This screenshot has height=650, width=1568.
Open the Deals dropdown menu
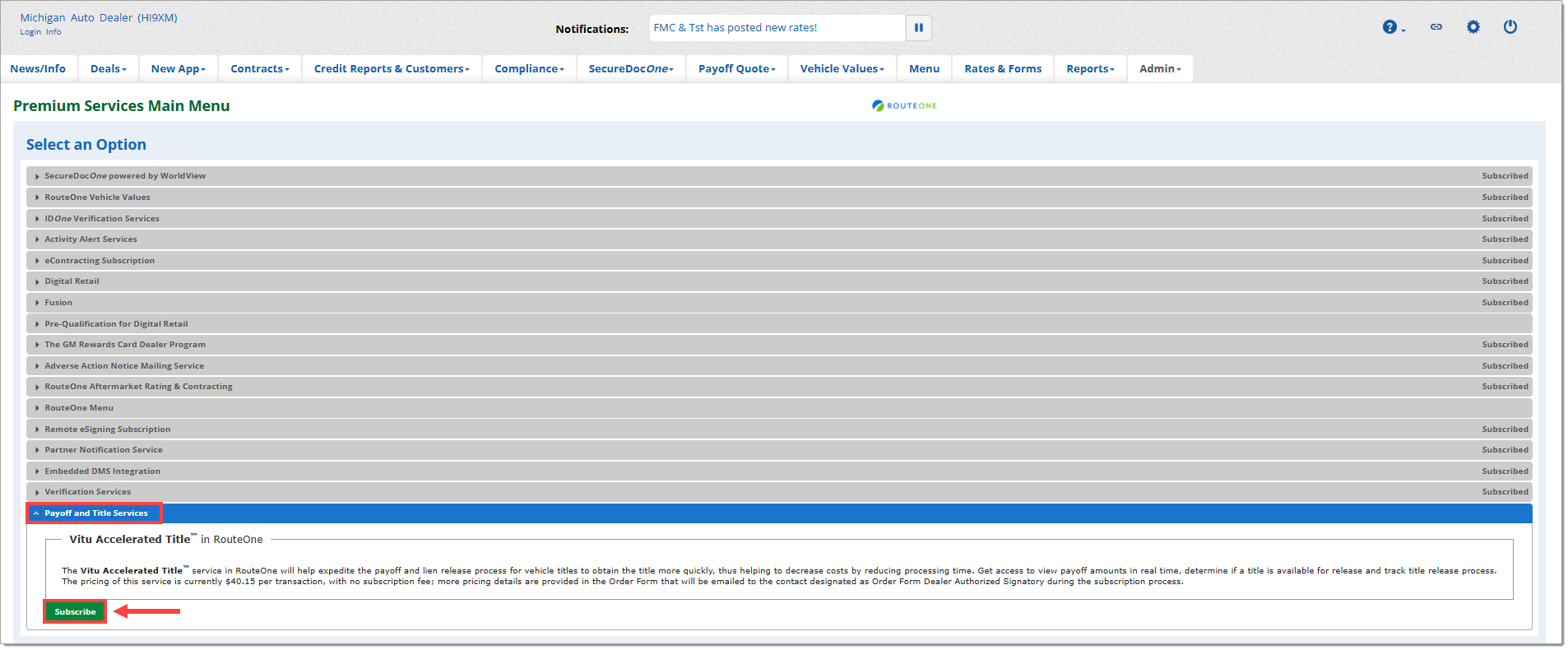pyautogui.click(x=109, y=69)
